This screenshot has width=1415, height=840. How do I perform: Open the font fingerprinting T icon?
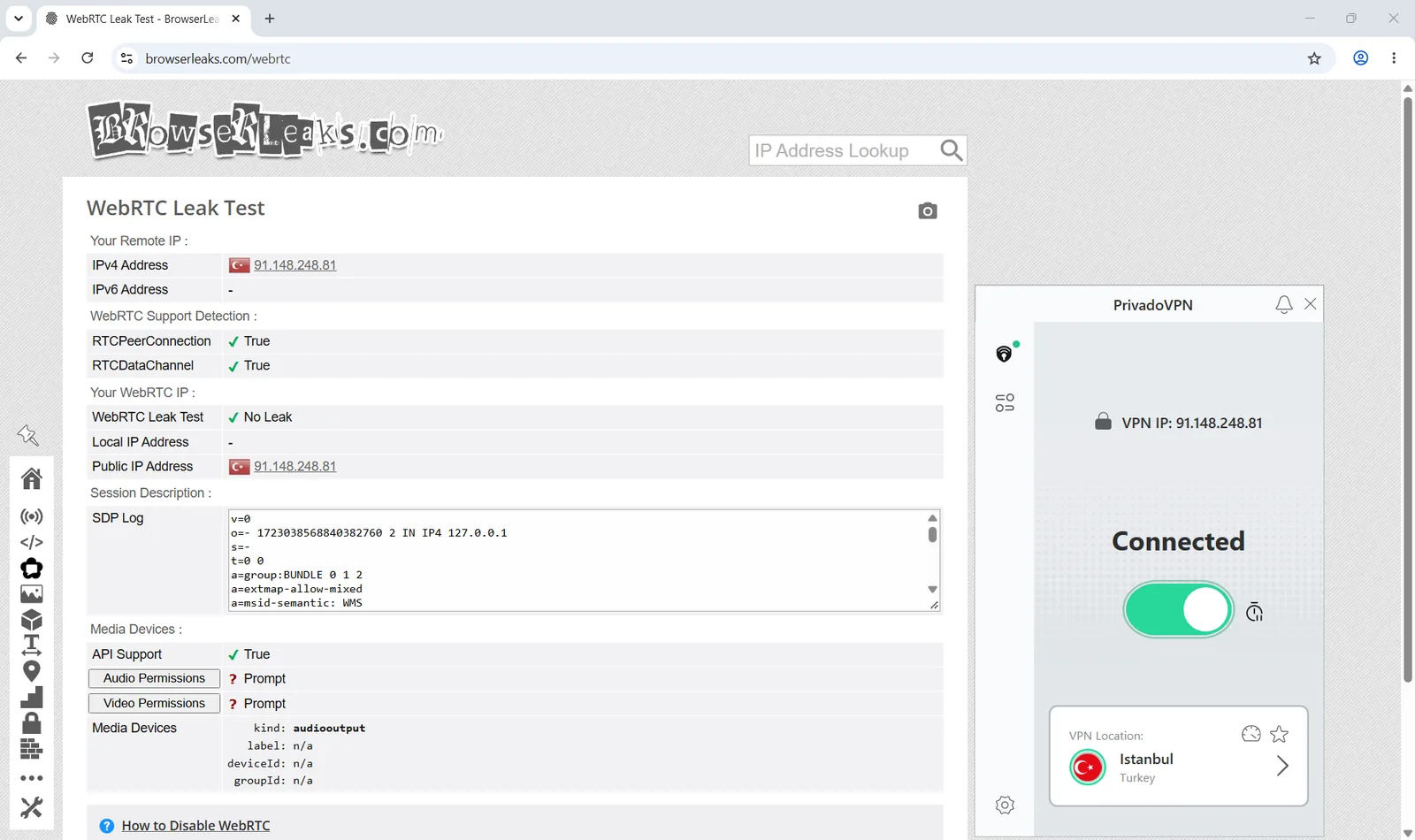(32, 645)
